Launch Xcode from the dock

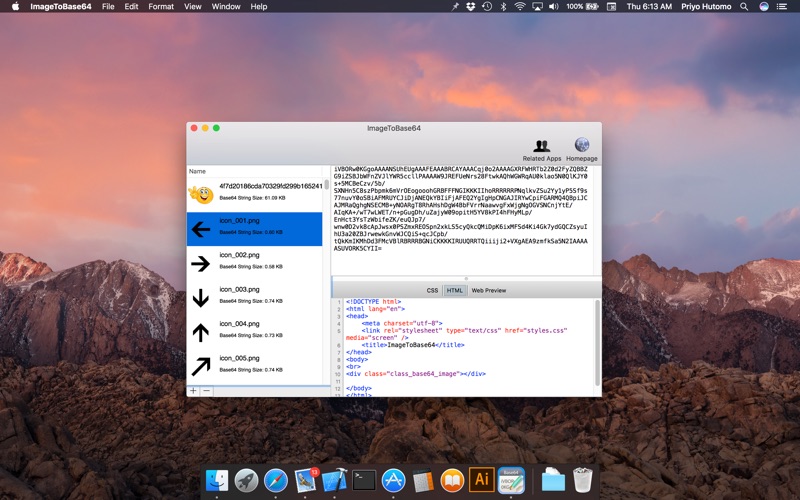tap(334, 481)
